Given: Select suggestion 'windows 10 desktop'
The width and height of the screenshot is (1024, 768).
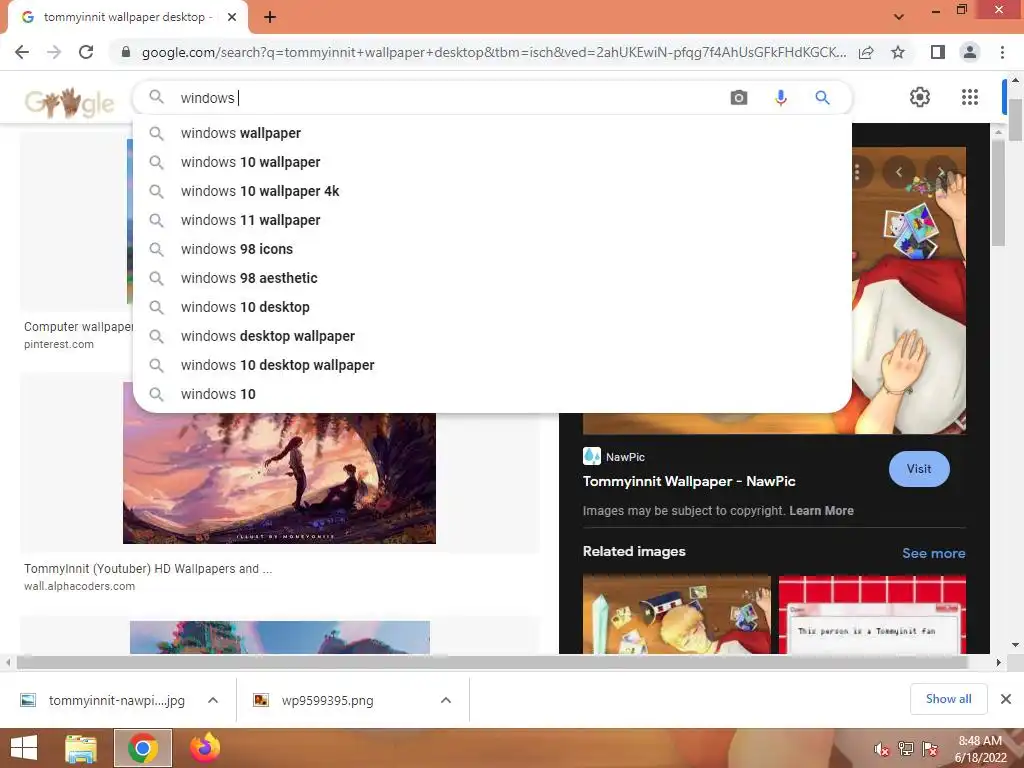Looking at the screenshot, I should point(492,307).
